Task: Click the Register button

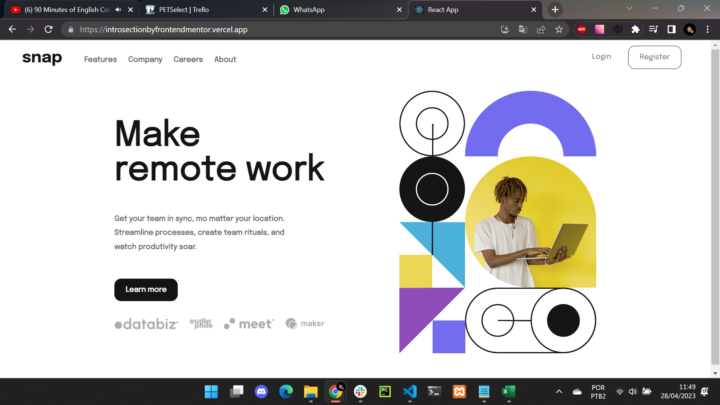Action: click(654, 57)
